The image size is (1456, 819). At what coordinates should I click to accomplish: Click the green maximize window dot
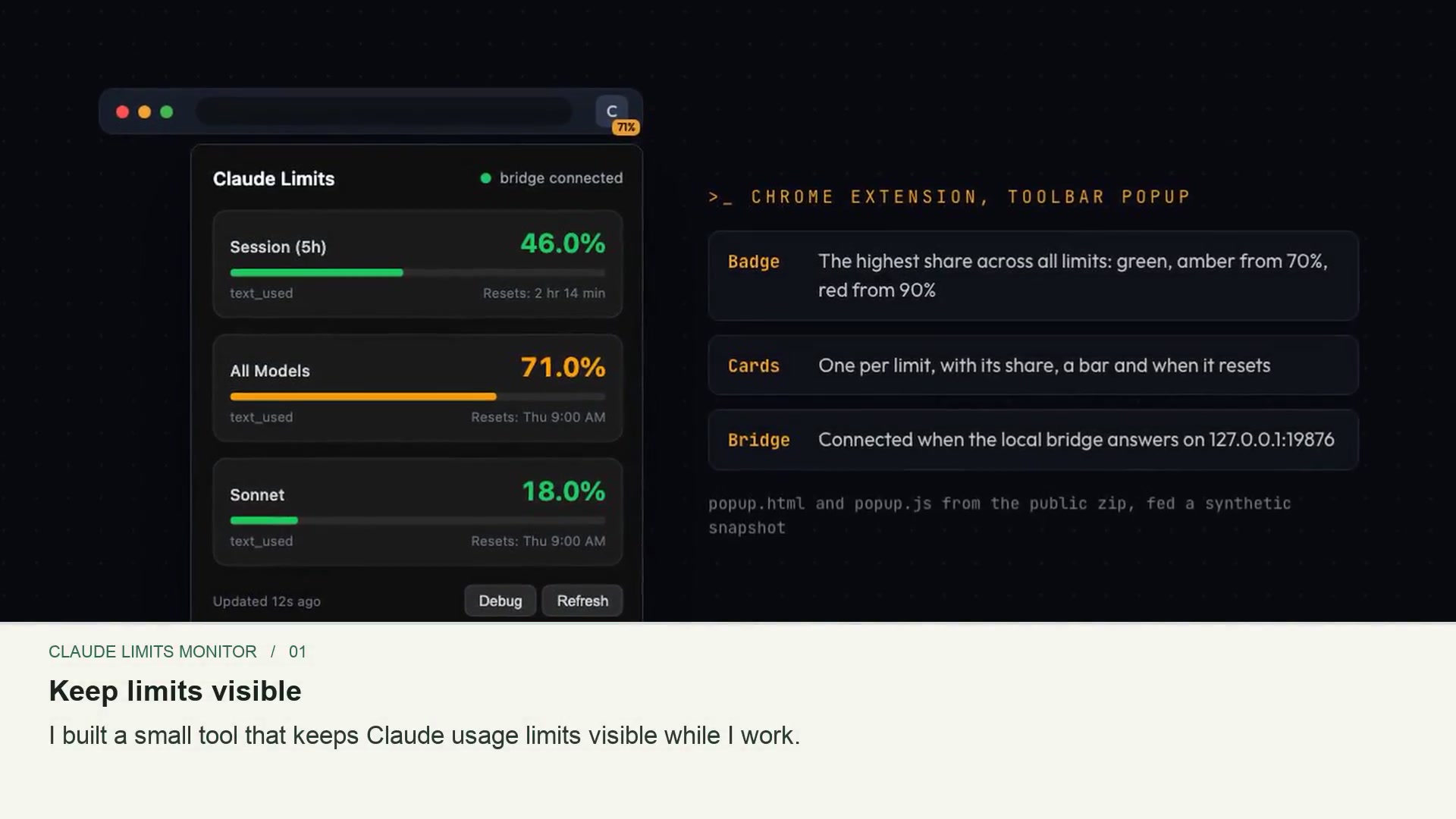click(x=166, y=112)
